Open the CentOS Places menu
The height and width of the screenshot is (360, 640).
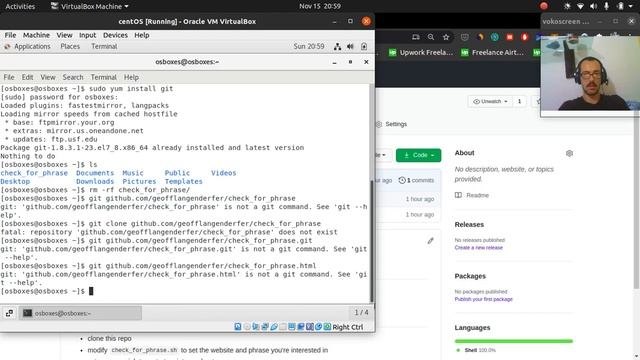(x=70, y=47)
